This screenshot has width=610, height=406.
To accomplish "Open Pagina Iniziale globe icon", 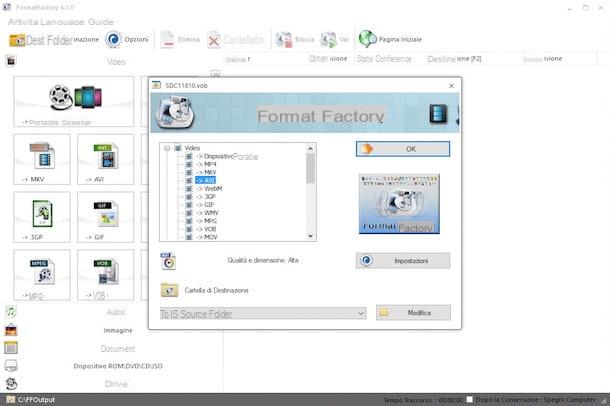I will pos(367,39).
